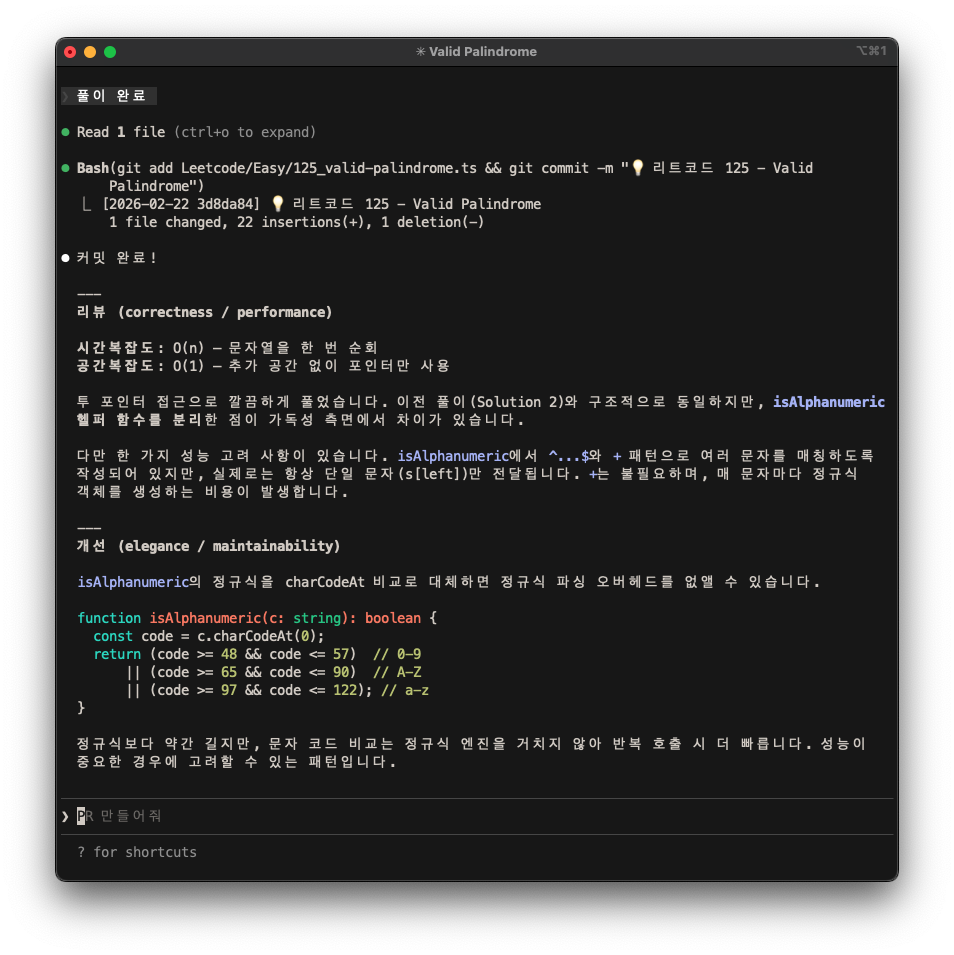Click the yellow minimize window button
The image size is (954, 955).
pos(90,52)
